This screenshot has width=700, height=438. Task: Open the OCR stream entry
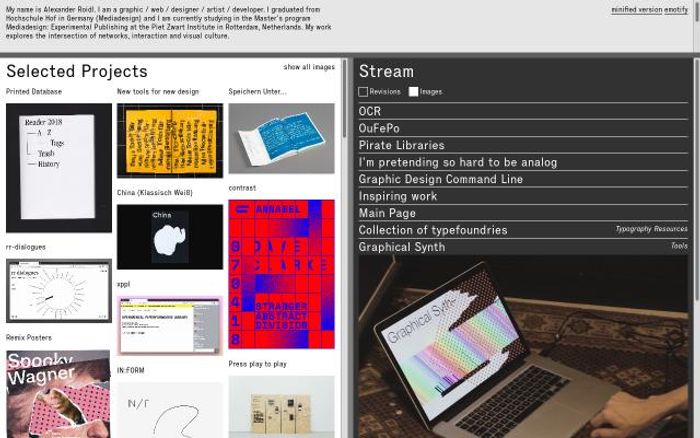click(370, 111)
